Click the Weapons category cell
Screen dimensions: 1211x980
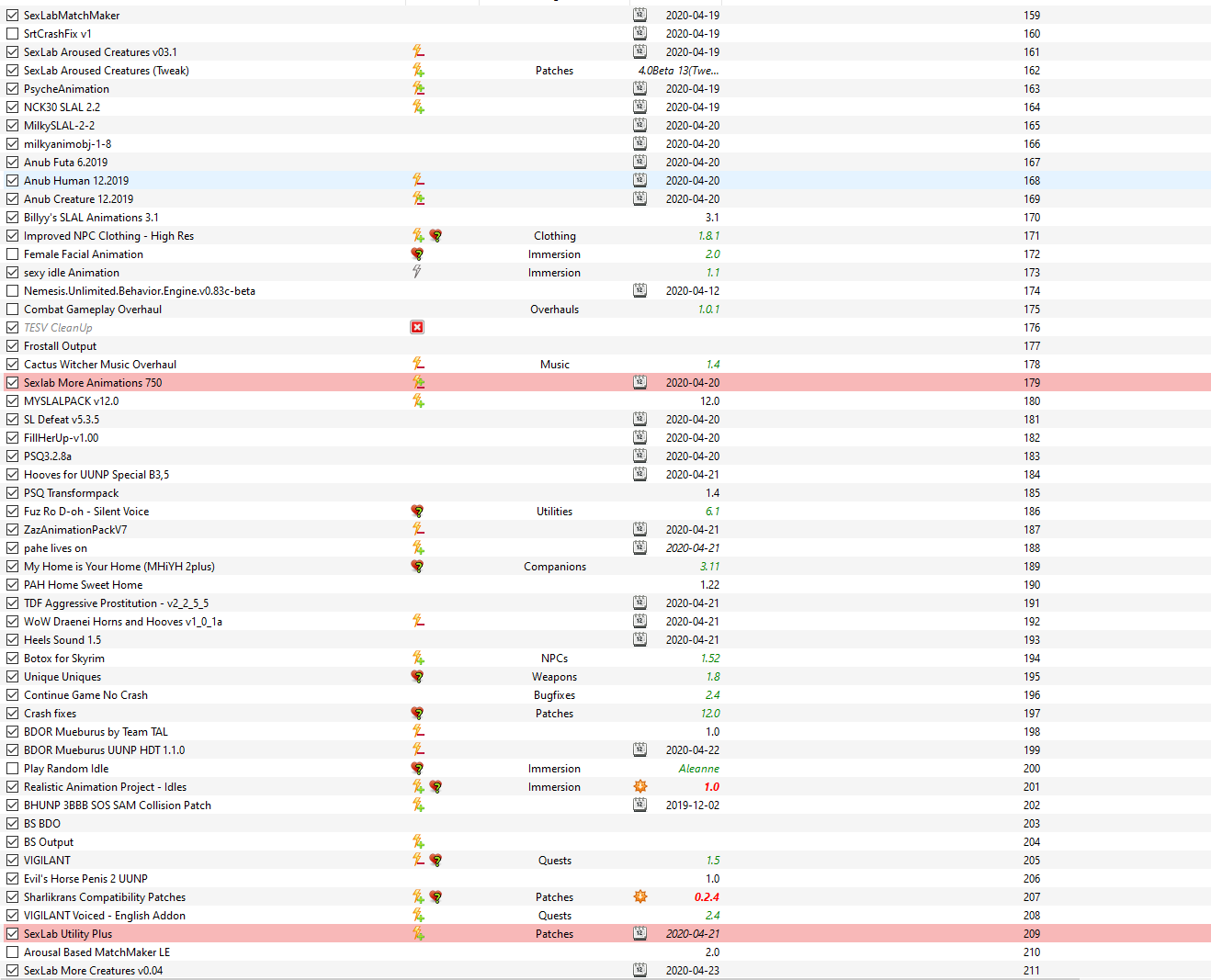click(555, 677)
